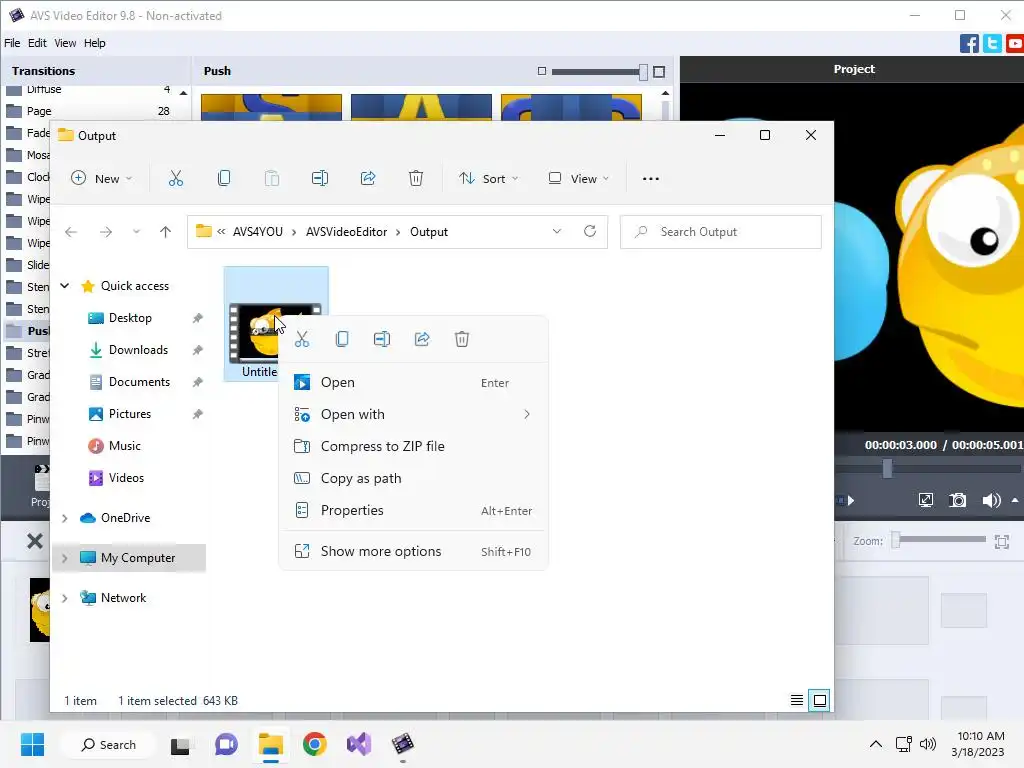The width and height of the screenshot is (1024, 768).
Task: Choose Properties in context menu
Action: pos(413,511)
